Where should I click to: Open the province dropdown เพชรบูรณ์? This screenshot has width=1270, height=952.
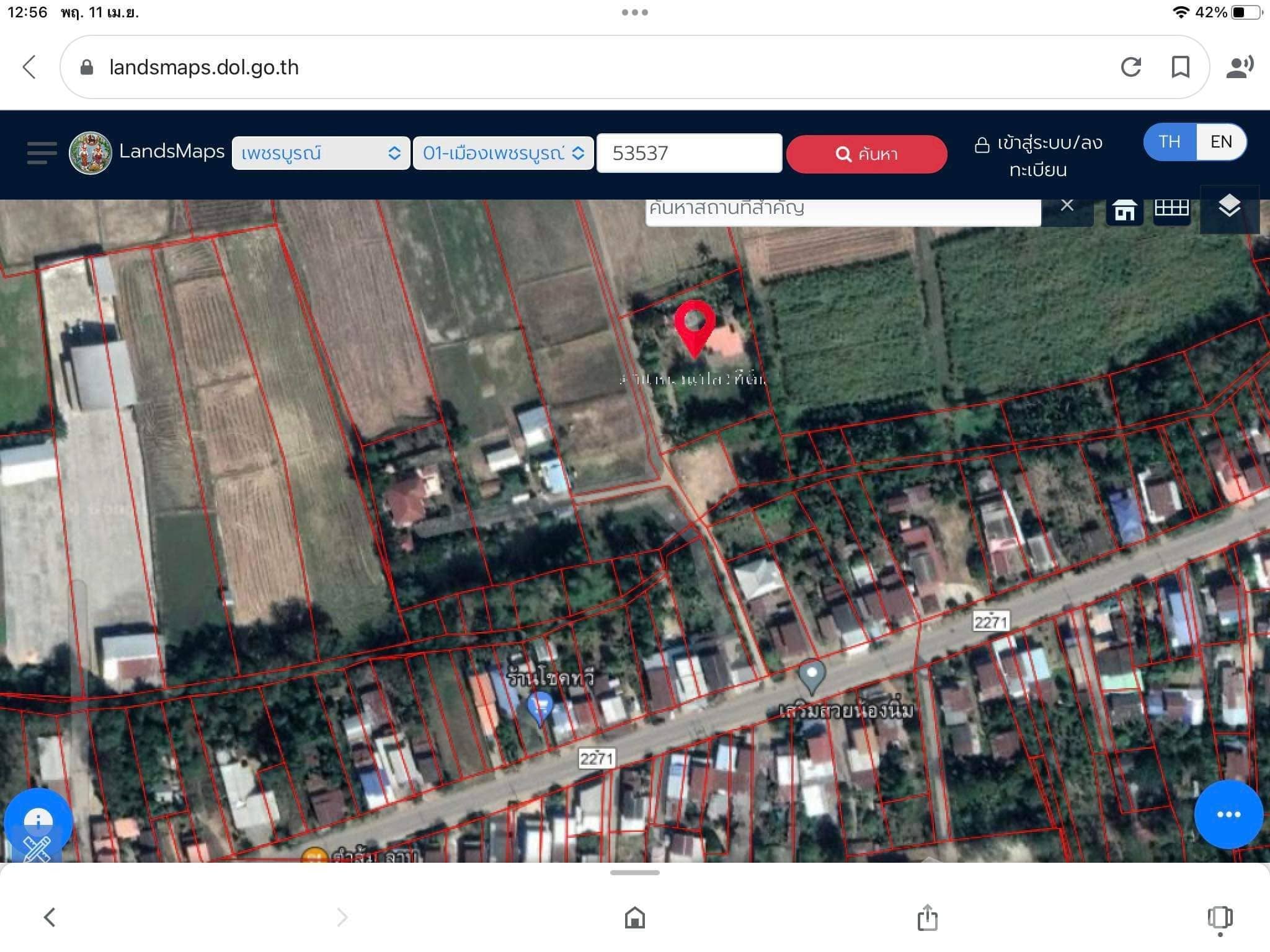coord(320,153)
